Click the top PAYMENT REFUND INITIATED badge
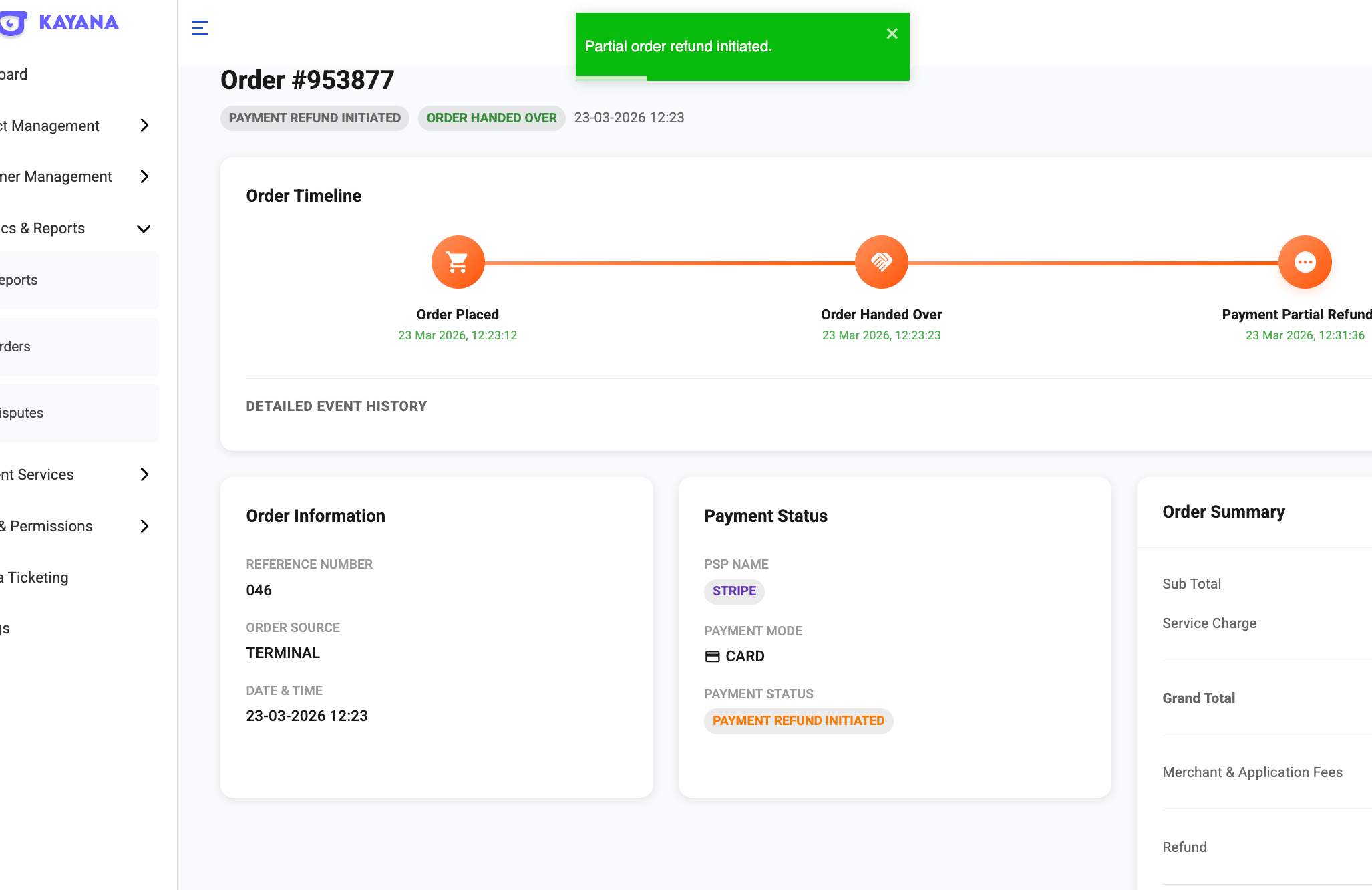 [x=315, y=118]
